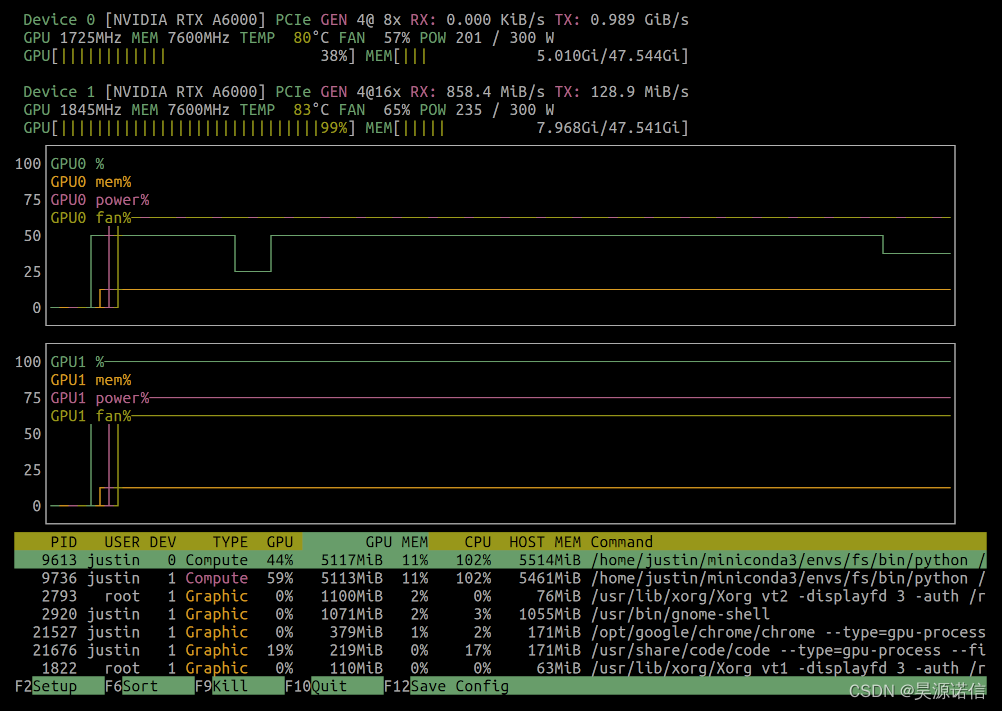Click the USER column header
Screen dimensions: 1002x711
click(x=121, y=542)
